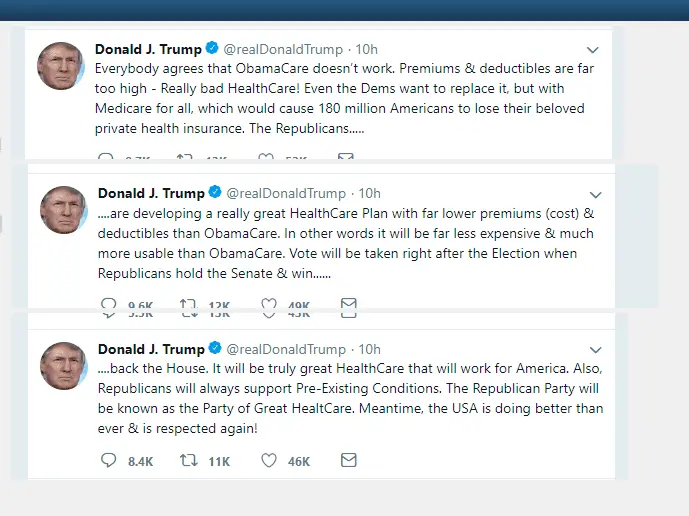This screenshot has height=516, width=689.
Task: Like the tweet with 49K likes
Action: (x=268, y=304)
